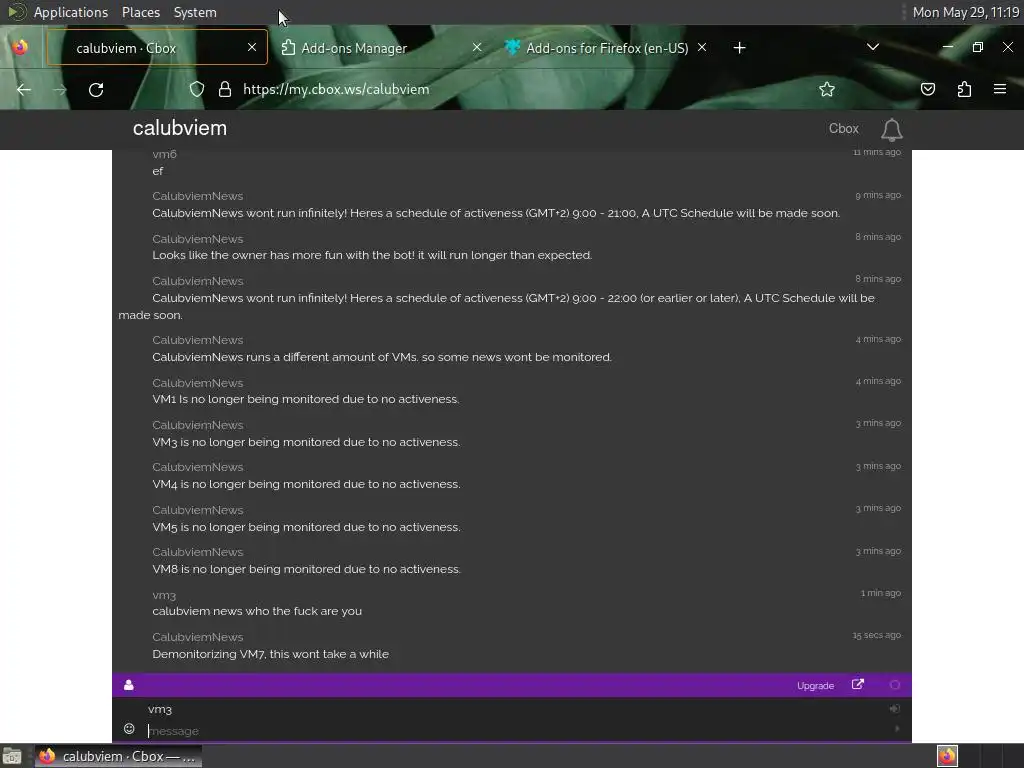Switch to Add-ons for Firefox tab

(x=606, y=48)
